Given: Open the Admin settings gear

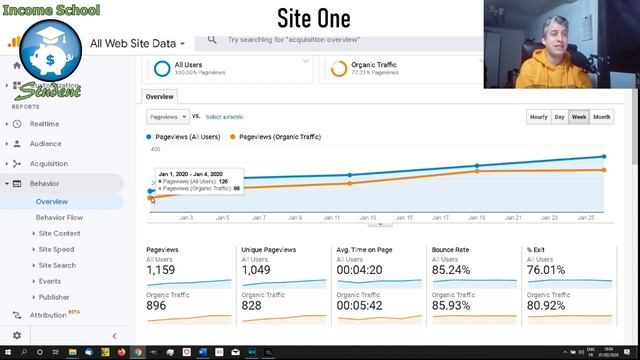Looking at the screenshot, I should 17,336.
